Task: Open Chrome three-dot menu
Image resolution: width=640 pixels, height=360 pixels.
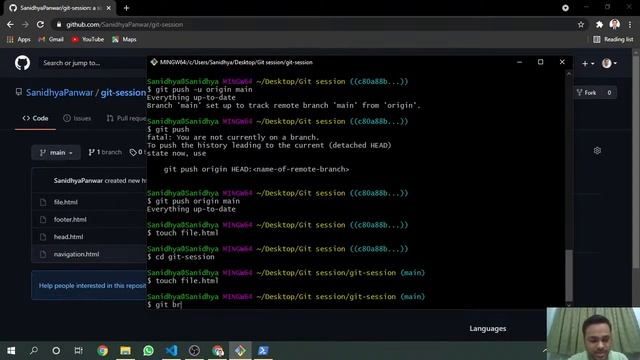Action: [x=630, y=24]
